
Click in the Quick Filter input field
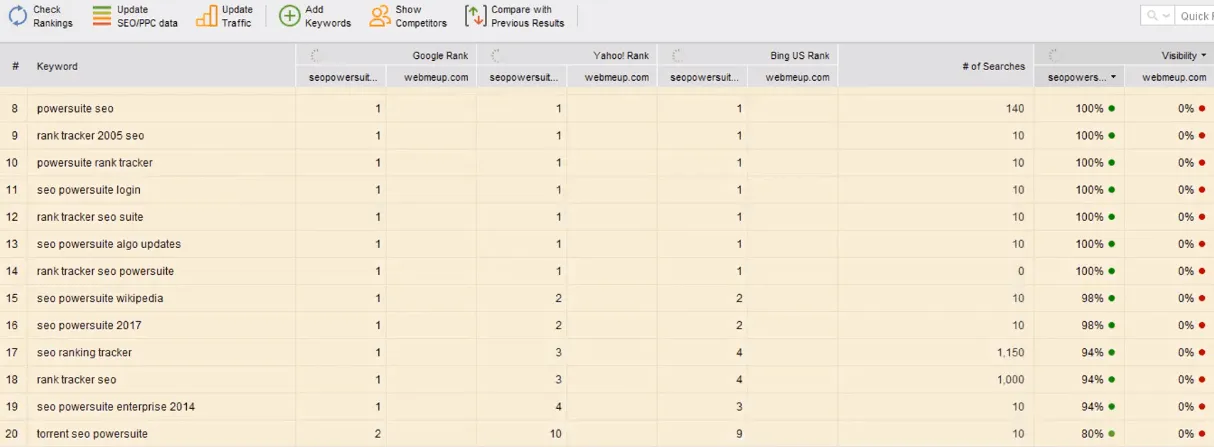[1195, 16]
